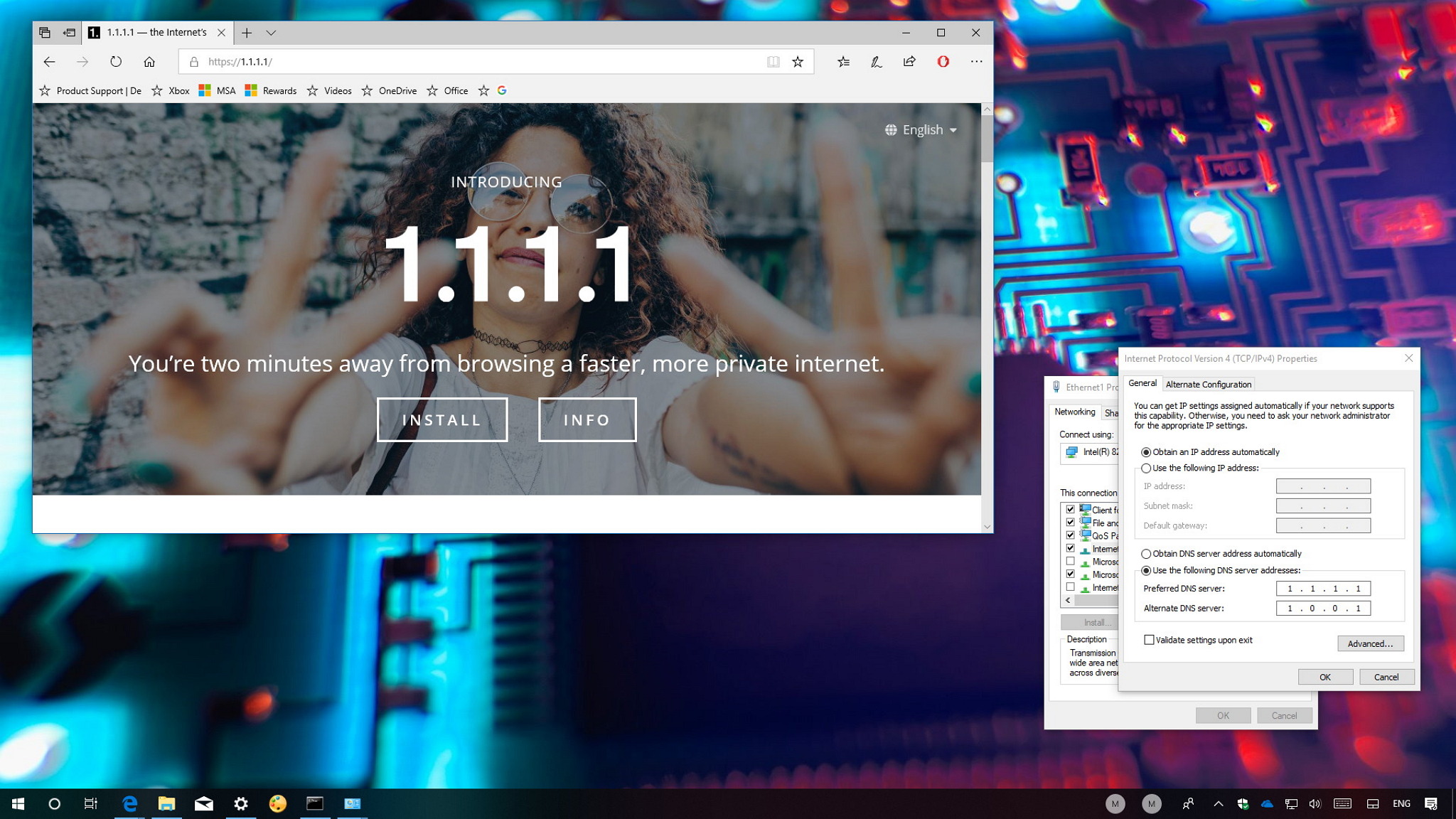Show tab previews chevron
1456x819 pixels.
pyautogui.click(x=271, y=33)
